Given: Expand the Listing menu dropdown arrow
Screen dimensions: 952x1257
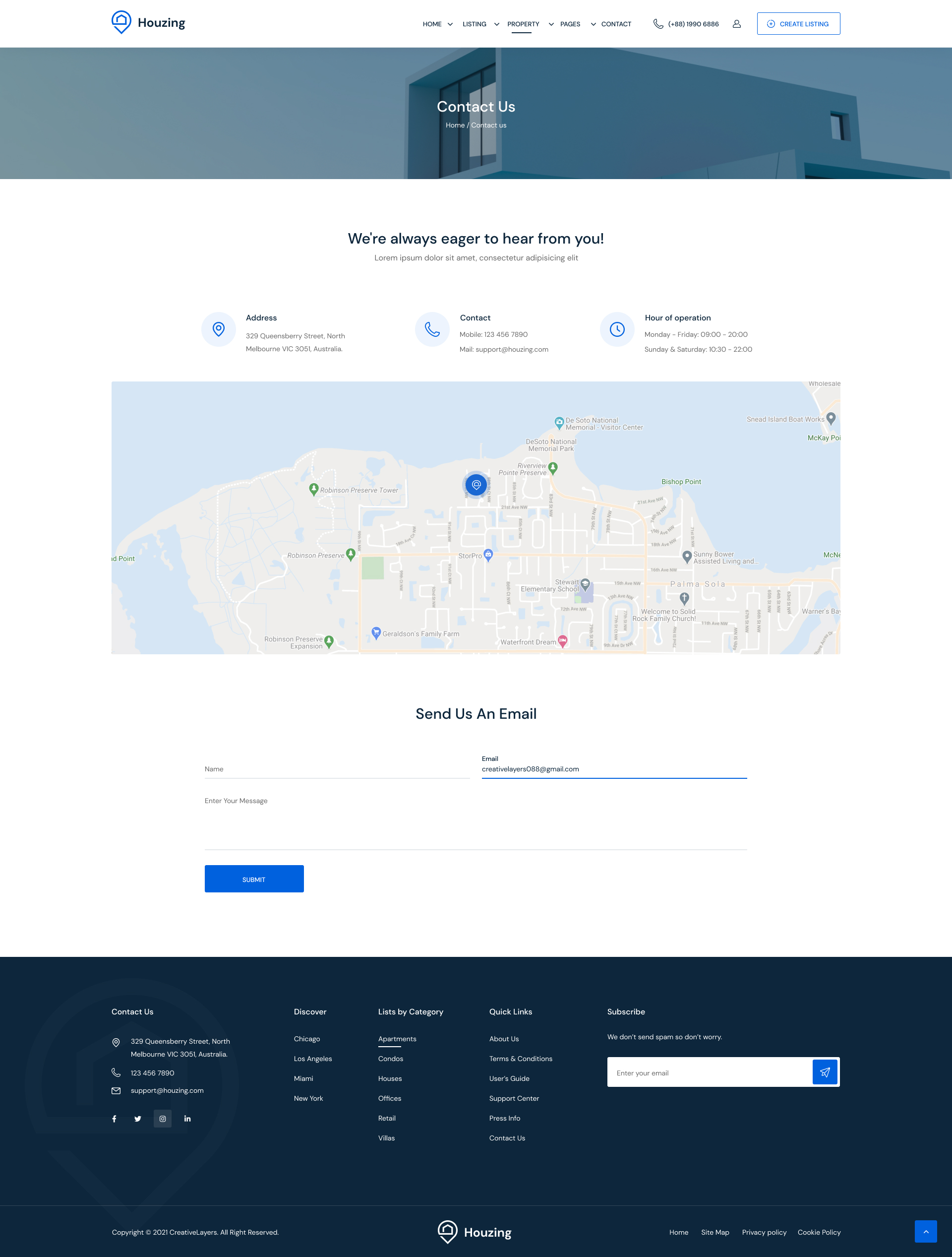Looking at the screenshot, I should (x=496, y=24).
